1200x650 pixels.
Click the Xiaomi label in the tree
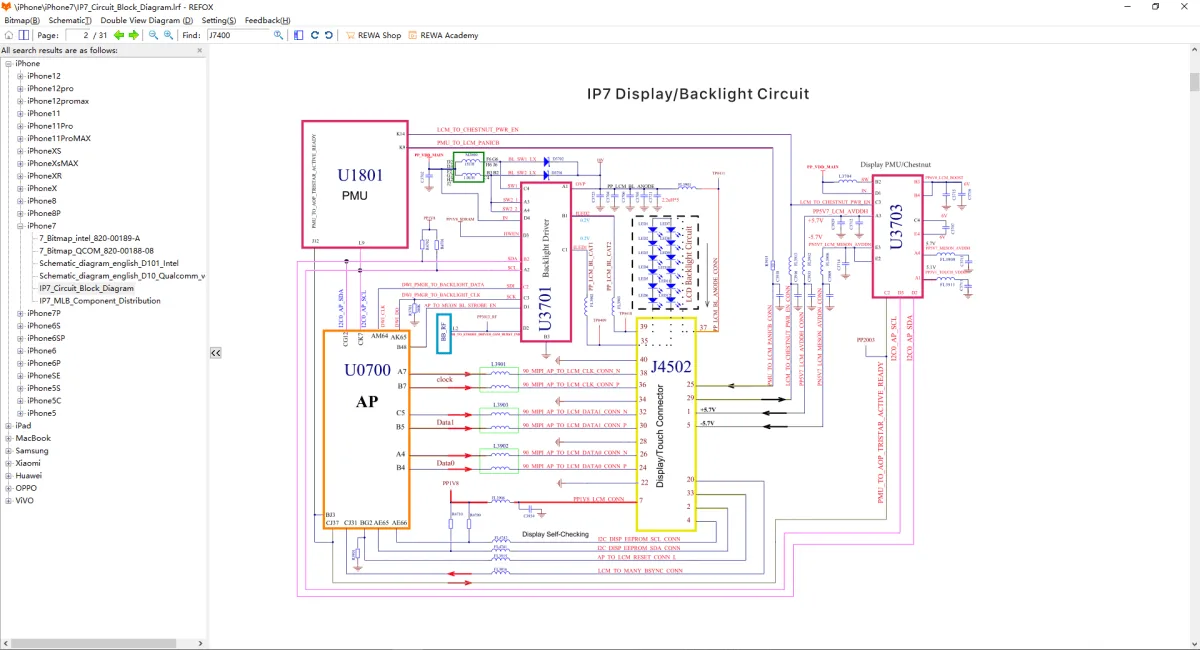(x=28, y=463)
